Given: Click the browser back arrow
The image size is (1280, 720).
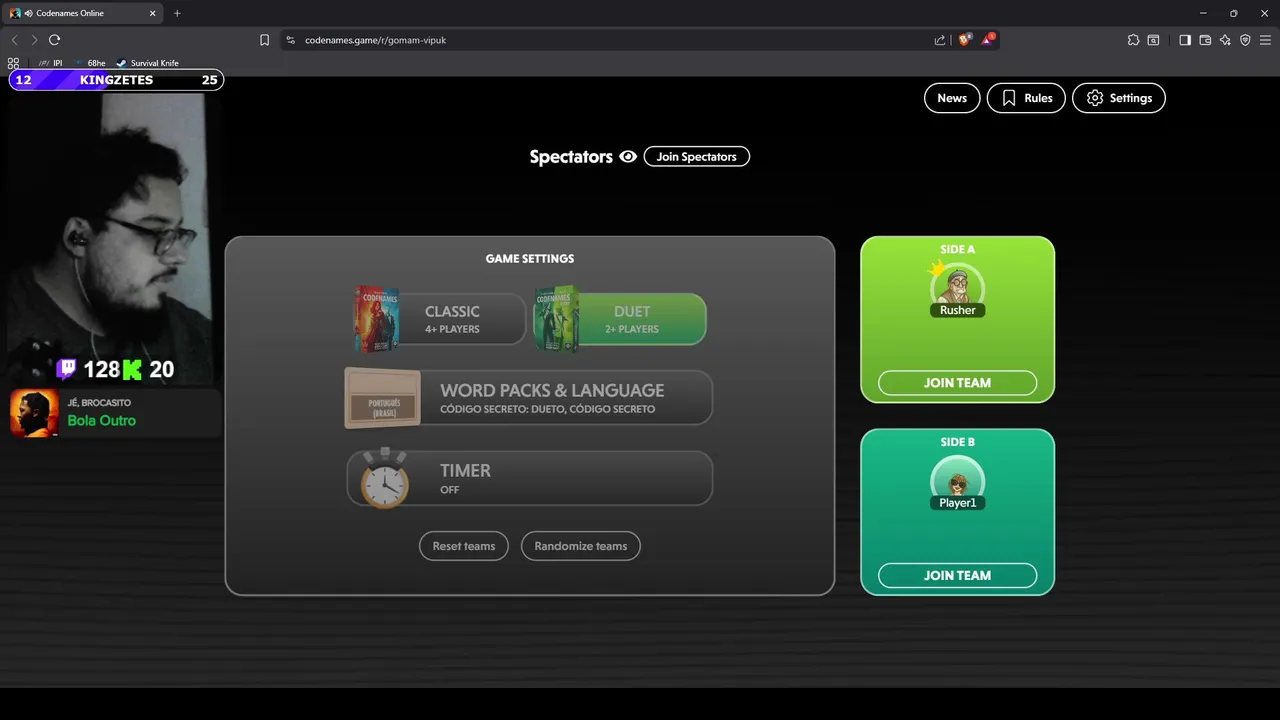Looking at the screenshot, I should coord(14,40).
